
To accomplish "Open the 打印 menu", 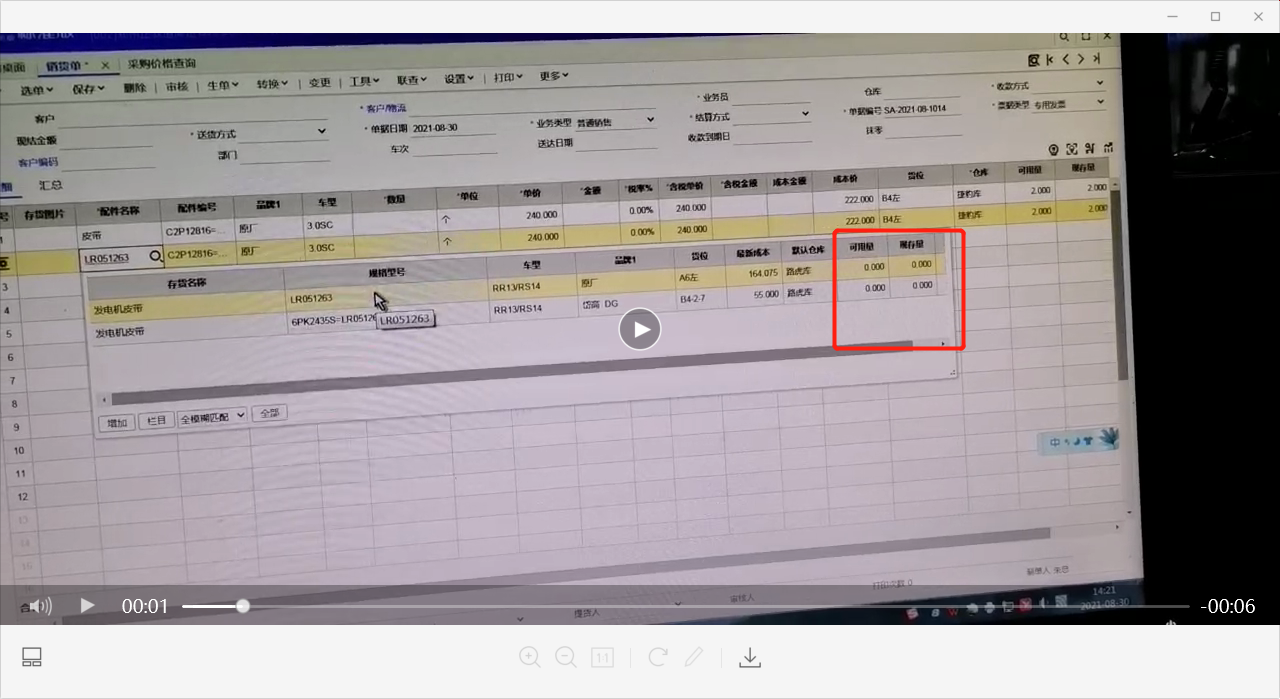I will point(510,78).
